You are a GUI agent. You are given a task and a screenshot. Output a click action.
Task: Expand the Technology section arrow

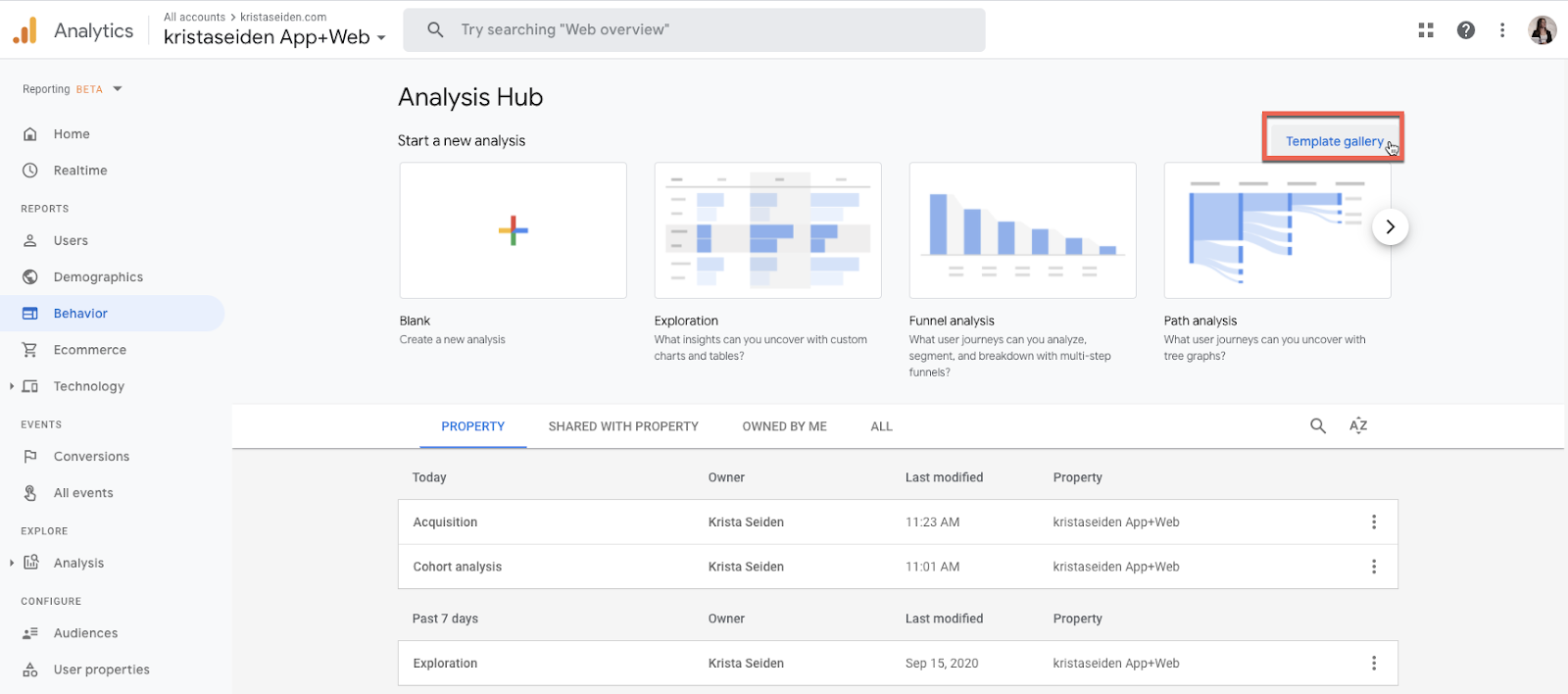coord(12,386)
